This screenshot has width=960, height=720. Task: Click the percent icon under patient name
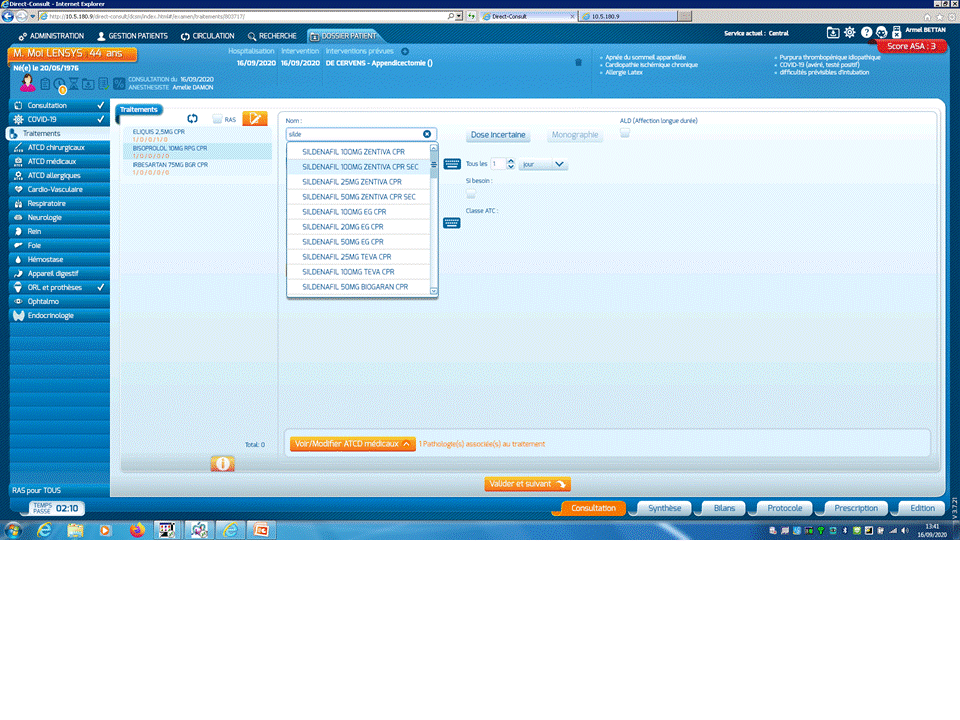119,84
